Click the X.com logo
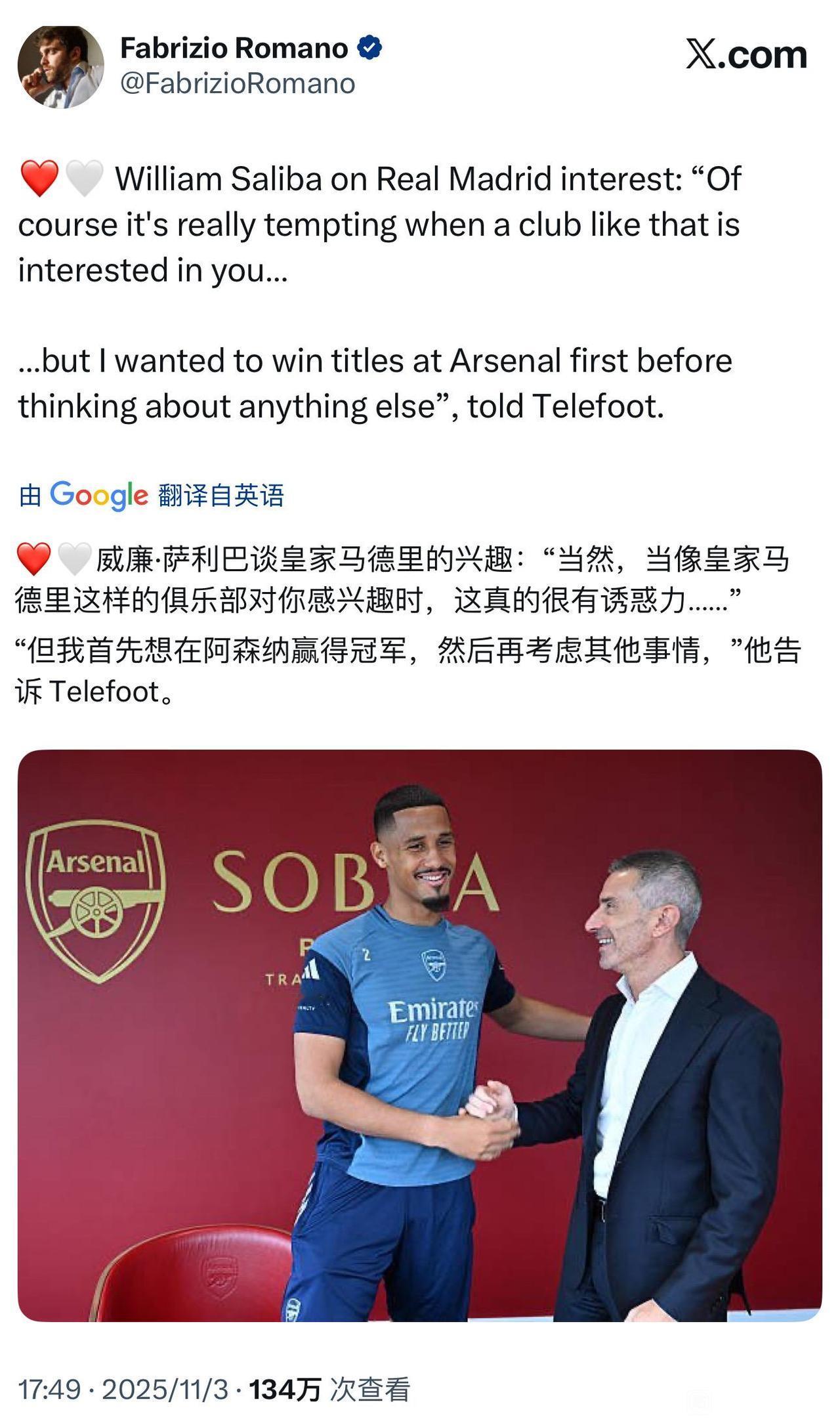The width and height of the screenshot is (840, 1425). click(746, 54)
